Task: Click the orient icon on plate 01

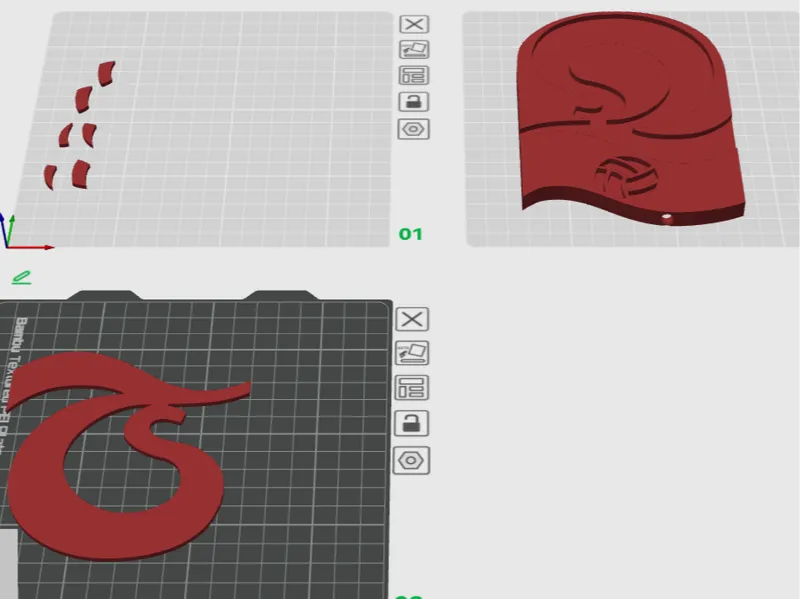Action: tap(414, 49)
